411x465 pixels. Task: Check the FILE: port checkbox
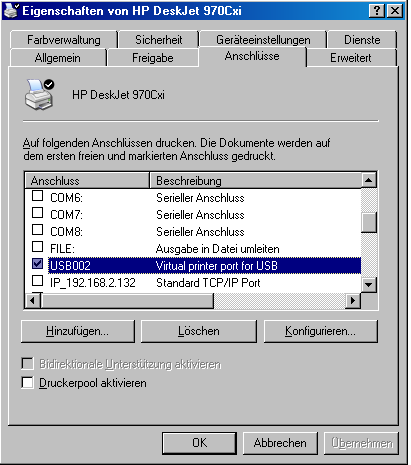[x=37, y=247]
